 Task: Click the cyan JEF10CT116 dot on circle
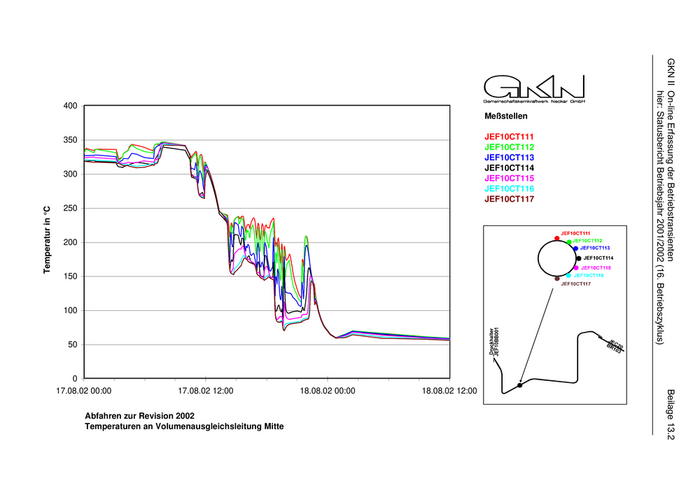pos(568,275)
